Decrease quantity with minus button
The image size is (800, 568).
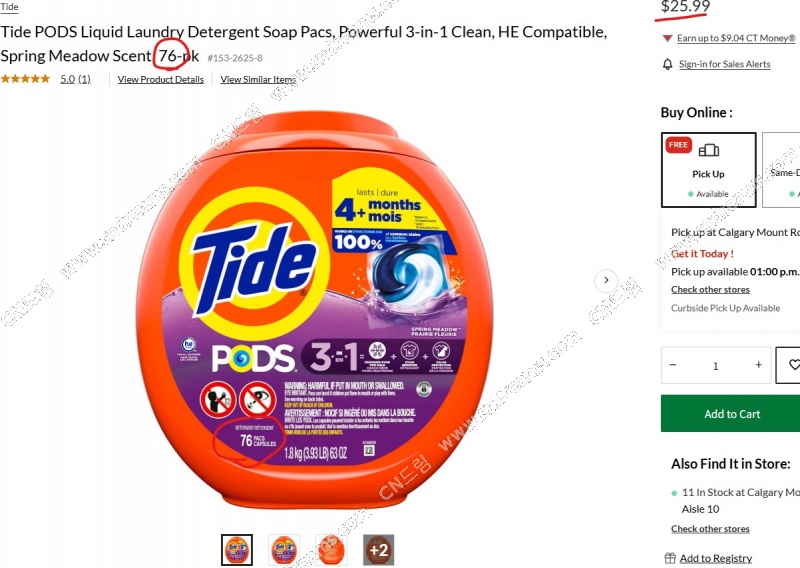(672, 364)
